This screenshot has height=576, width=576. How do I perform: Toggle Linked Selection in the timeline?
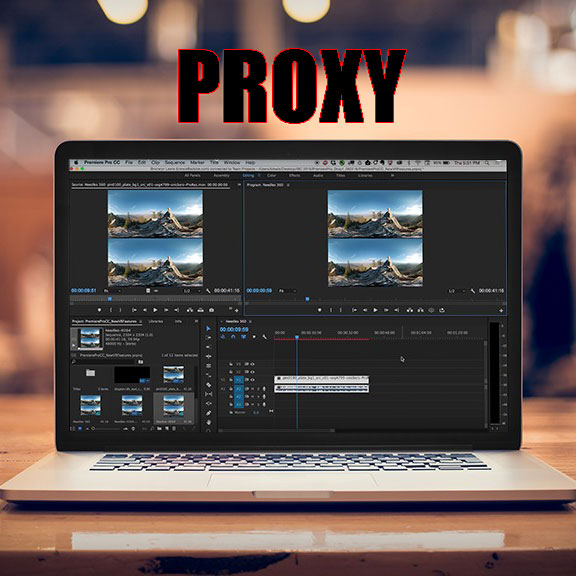(243, 336)
